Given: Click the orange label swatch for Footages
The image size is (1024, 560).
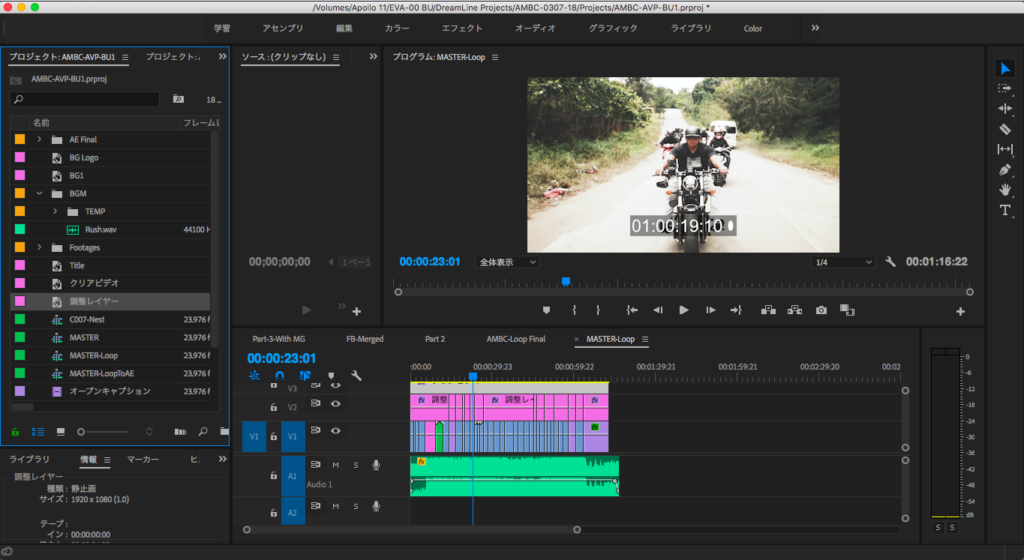Looking at the screenshot, I should 19,247.
